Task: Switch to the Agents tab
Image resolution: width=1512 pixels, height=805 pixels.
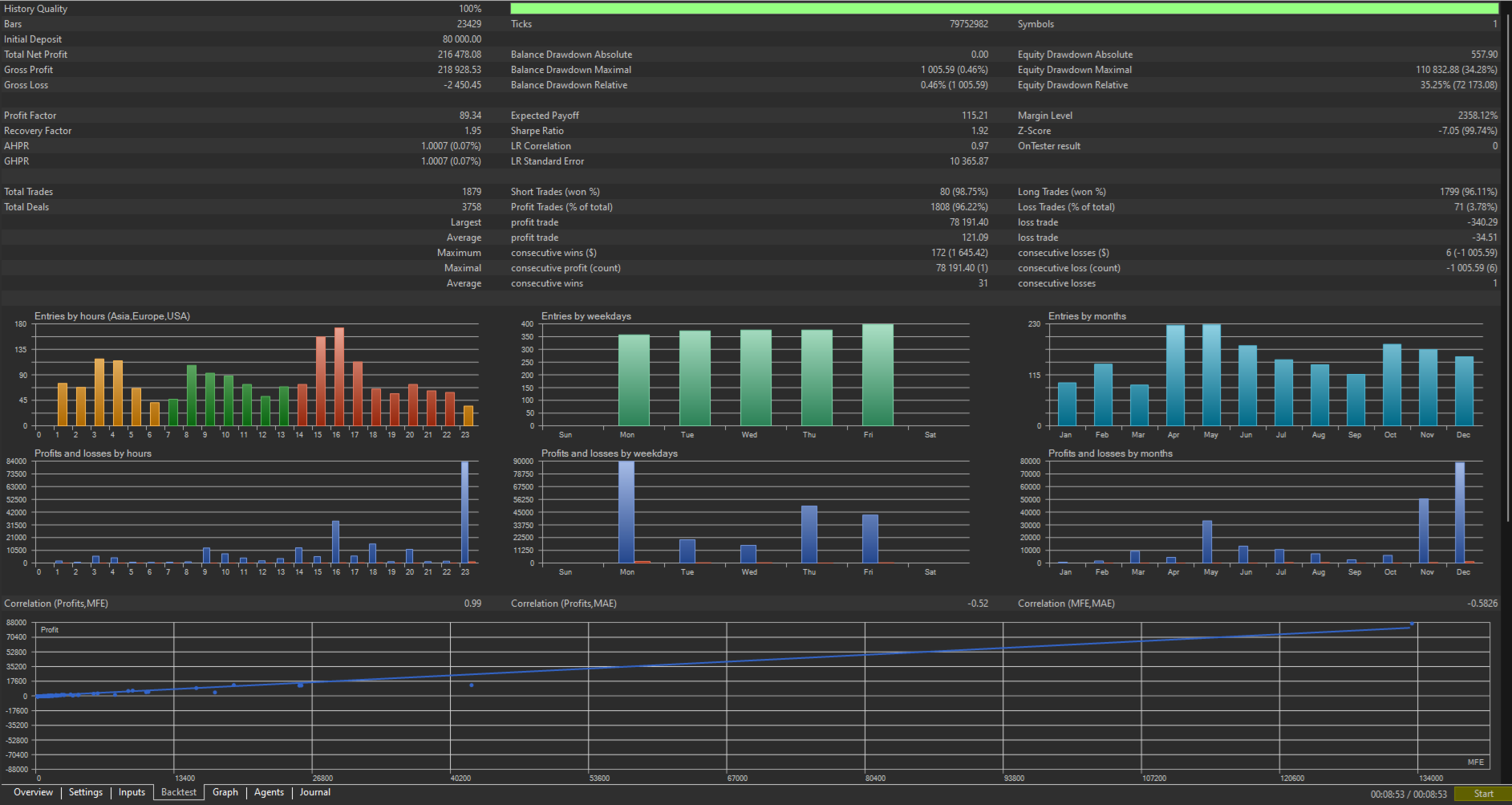Action: (x=269, y=792)
